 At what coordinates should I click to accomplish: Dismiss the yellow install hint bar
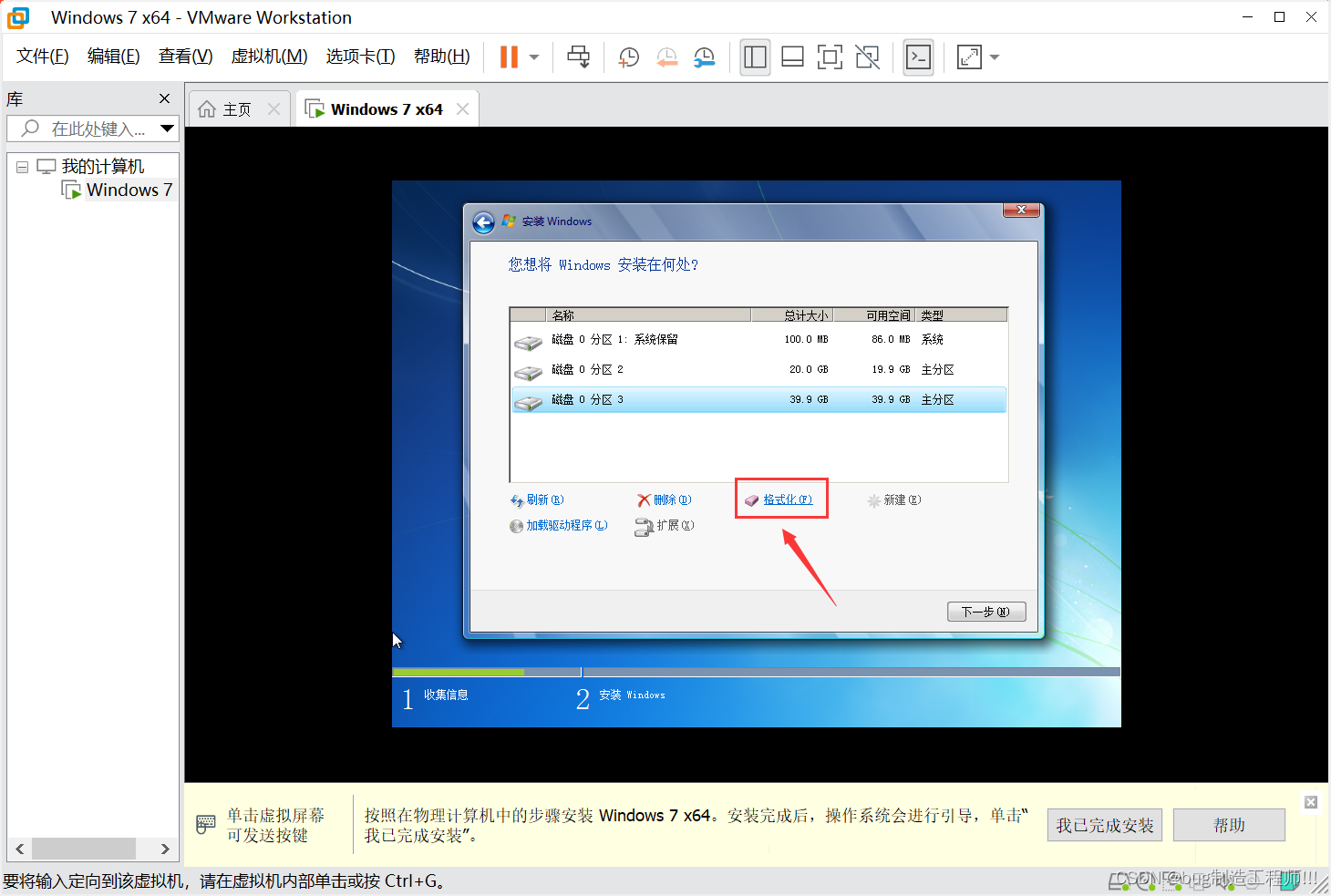(1311, 802)
